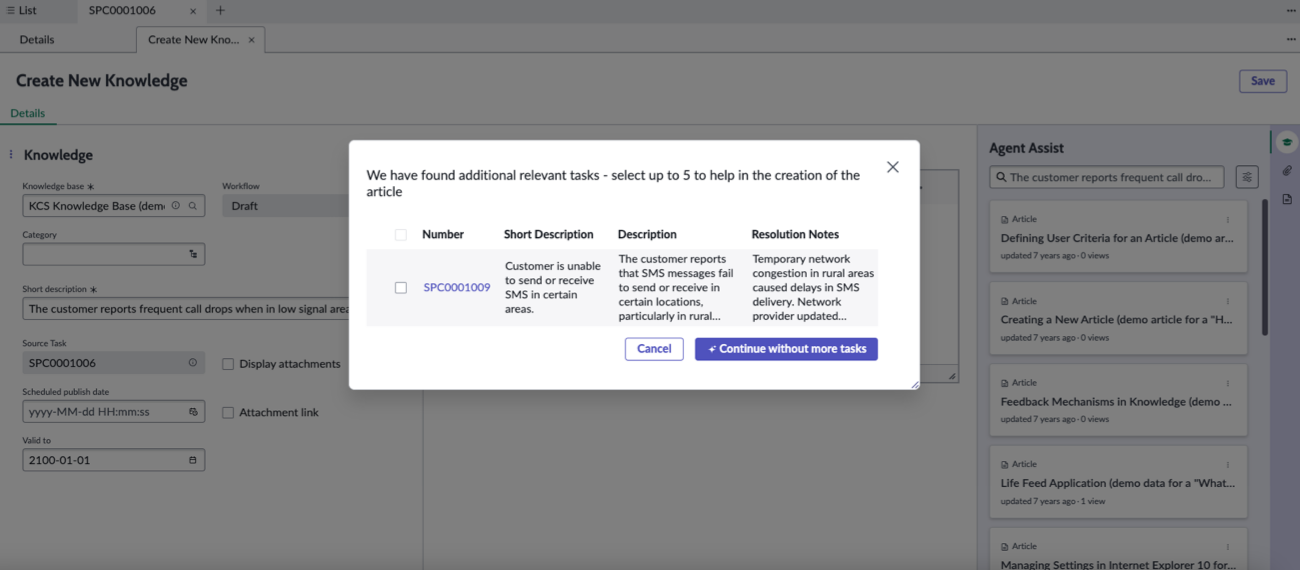This screenshot has height=570, width=1300.
Task: Toggle Attachment link checkbox
Action: pyautogui.click(x=228, y=412)
